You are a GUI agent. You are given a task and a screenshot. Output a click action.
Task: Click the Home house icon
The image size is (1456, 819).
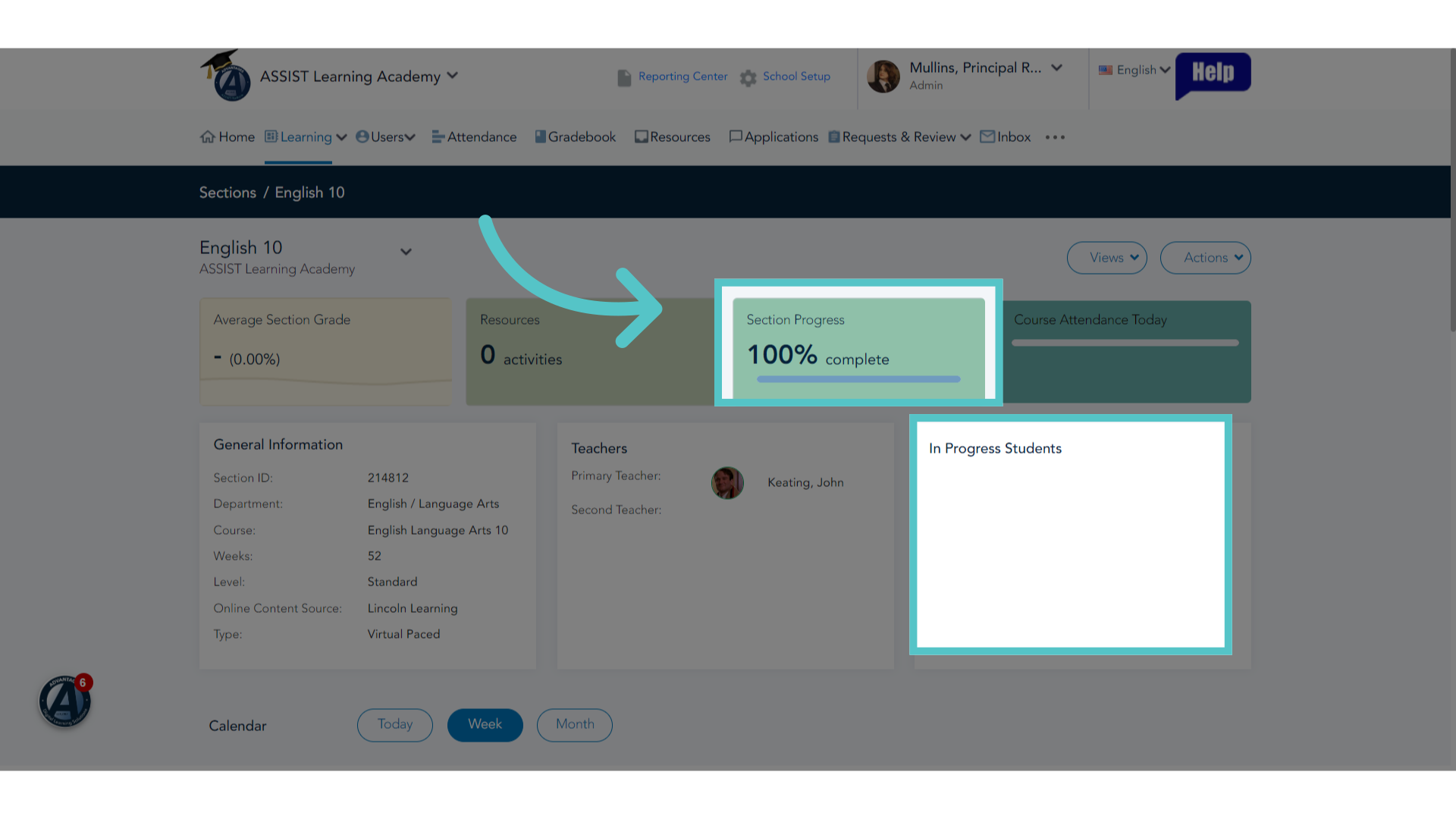point(208,136)
